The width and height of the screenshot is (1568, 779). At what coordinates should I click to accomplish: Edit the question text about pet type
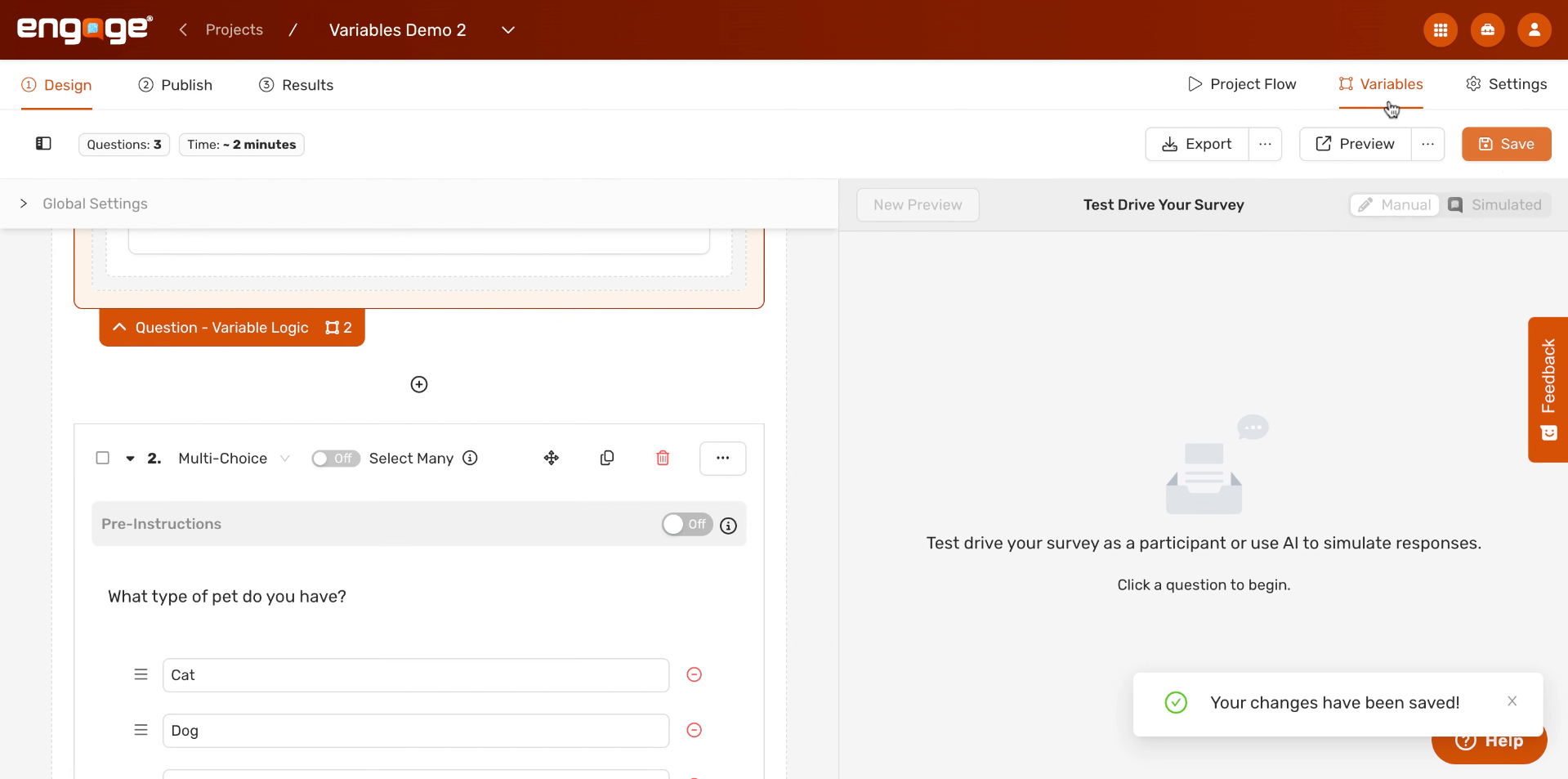pos(227,597)
